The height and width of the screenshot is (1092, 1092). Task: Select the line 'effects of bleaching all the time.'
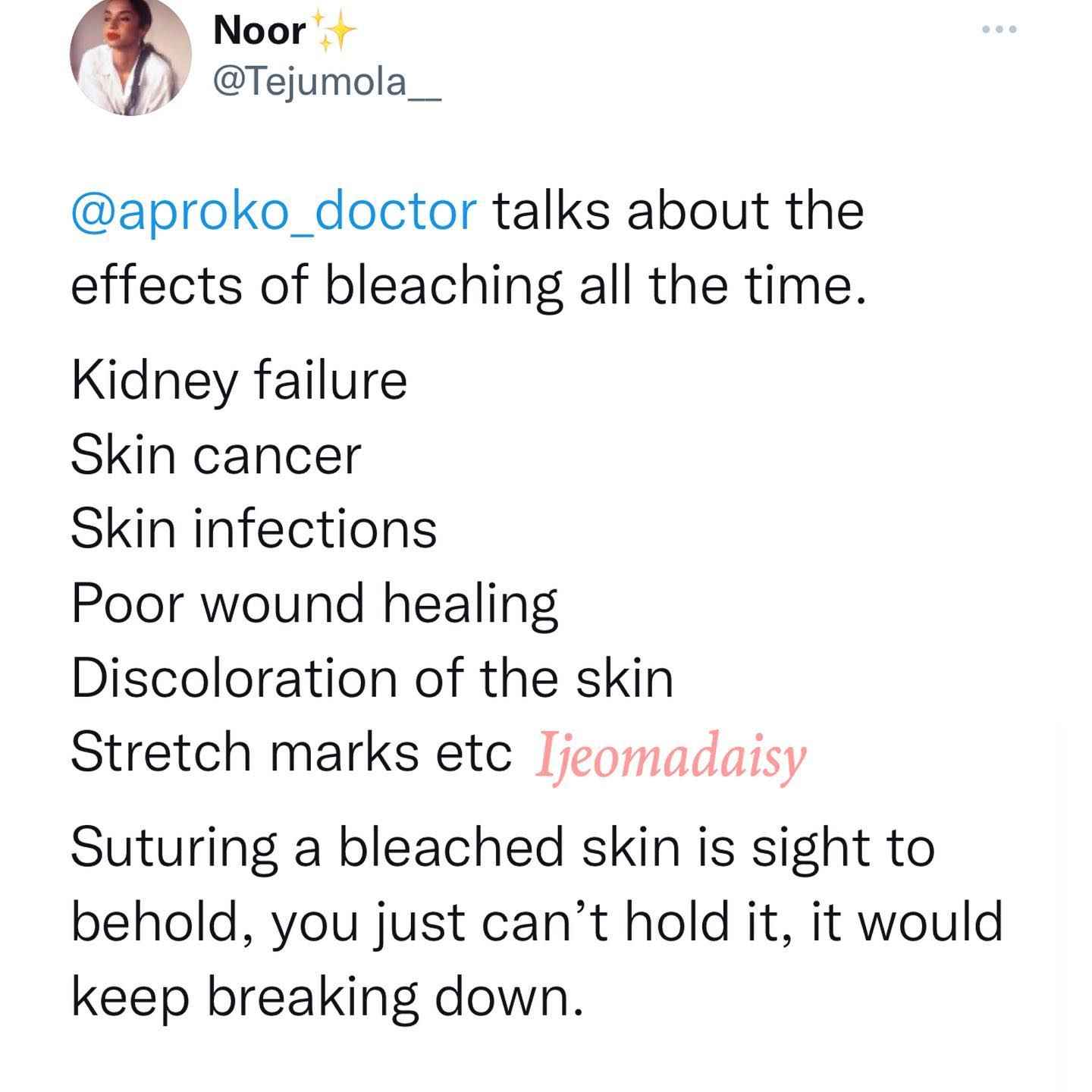point(468,288)
